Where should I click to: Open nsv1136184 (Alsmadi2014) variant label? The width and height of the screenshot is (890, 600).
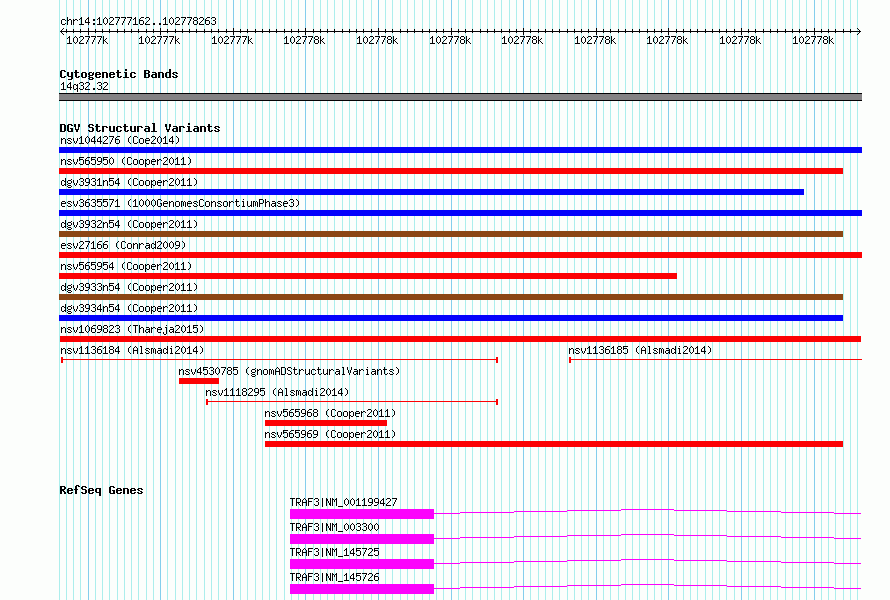coord(132,350)
